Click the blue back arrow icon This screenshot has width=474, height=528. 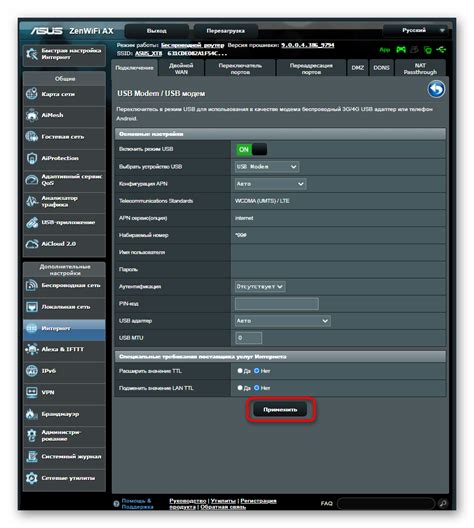point(436,90)
